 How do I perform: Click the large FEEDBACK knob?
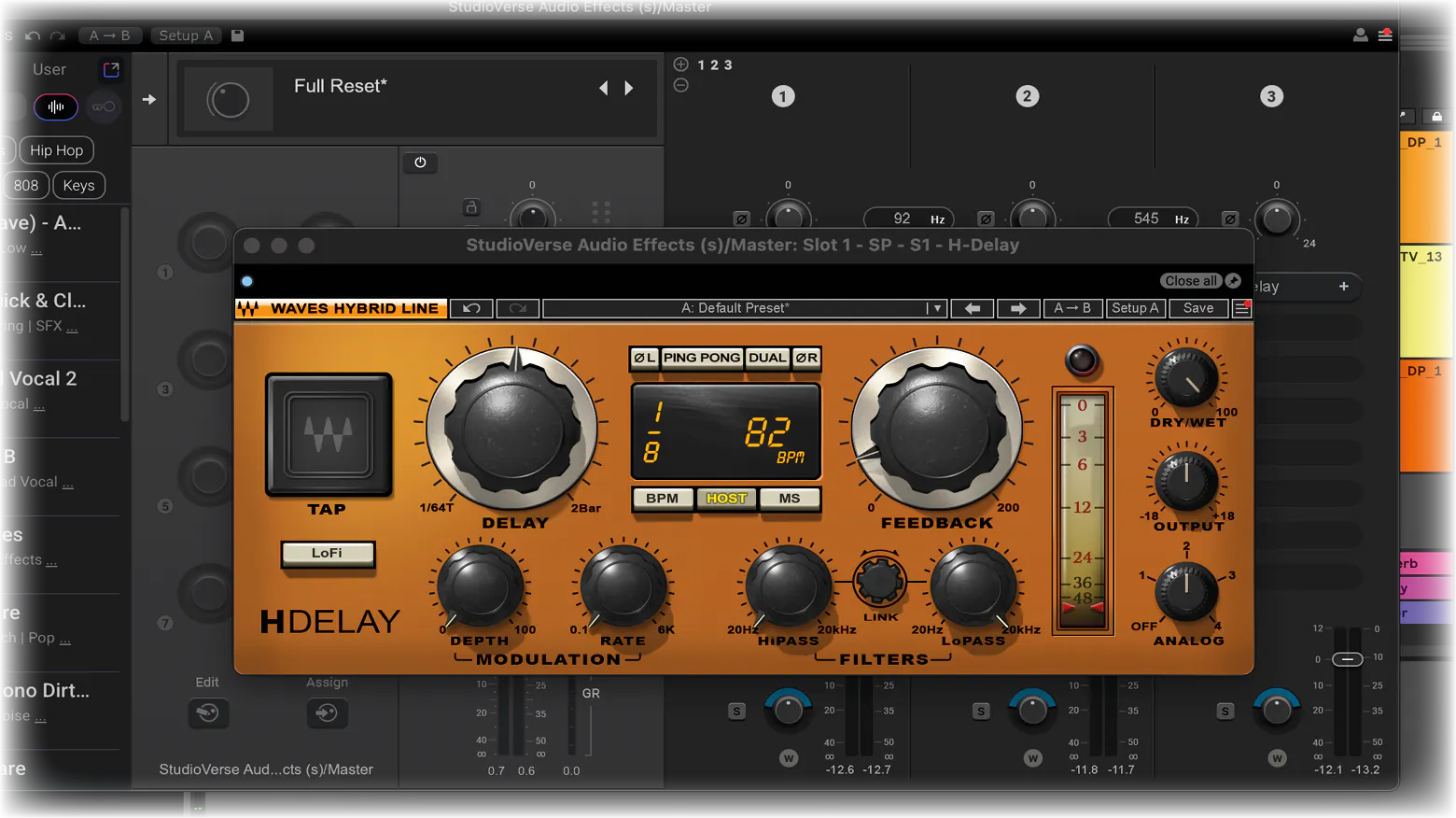pos(936,430)
